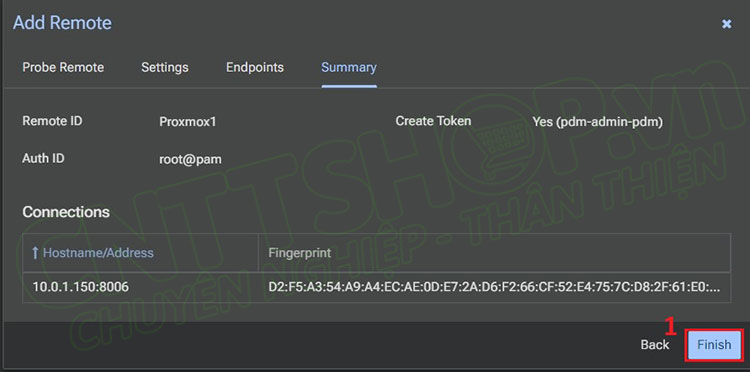Open the Settings tab
The image size is (750, 372).
click(165, 67)
